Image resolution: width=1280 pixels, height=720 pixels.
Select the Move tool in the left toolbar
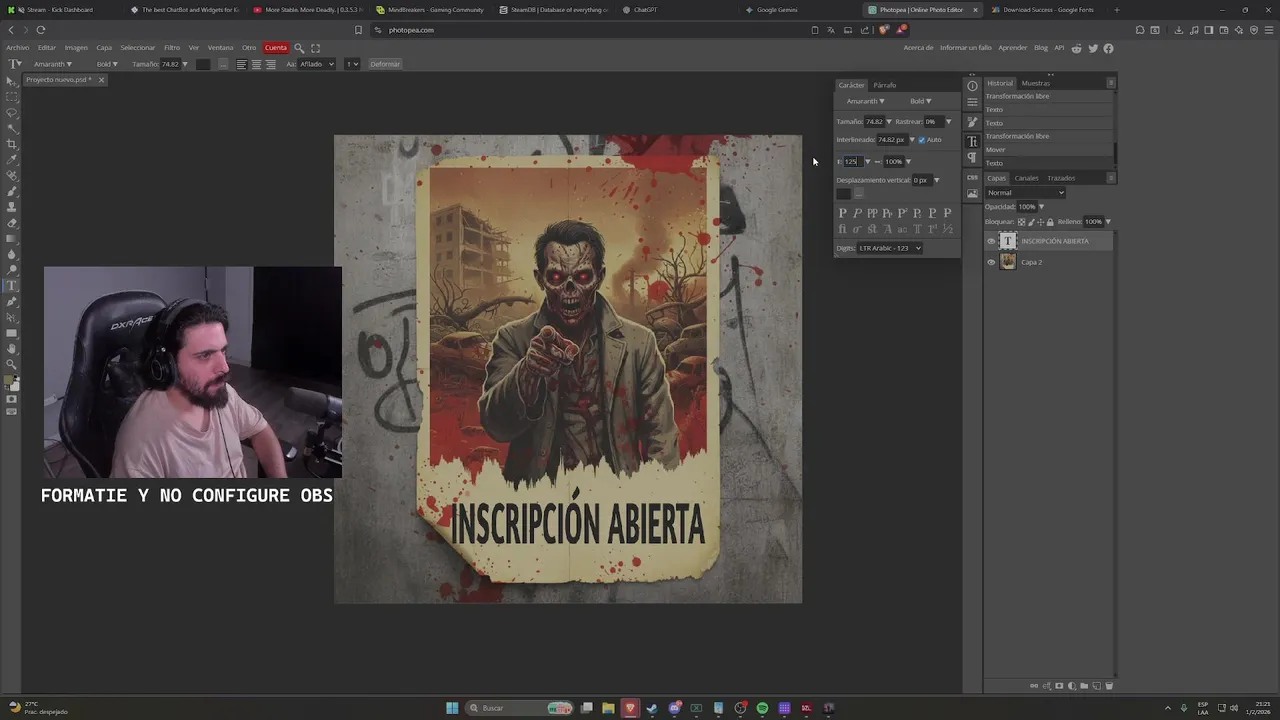pos(12,81)
